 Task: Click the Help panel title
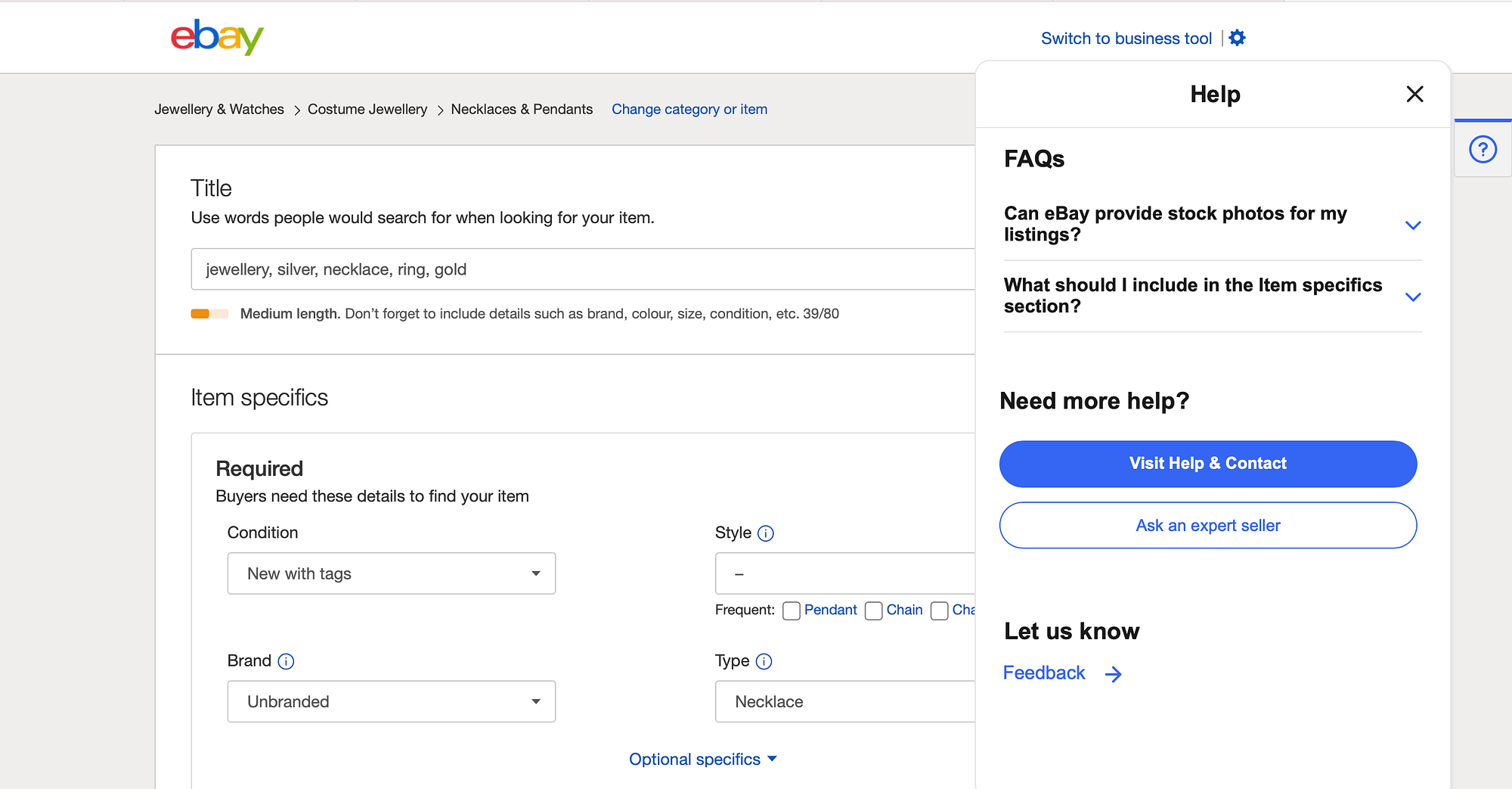pos(1215,94)
